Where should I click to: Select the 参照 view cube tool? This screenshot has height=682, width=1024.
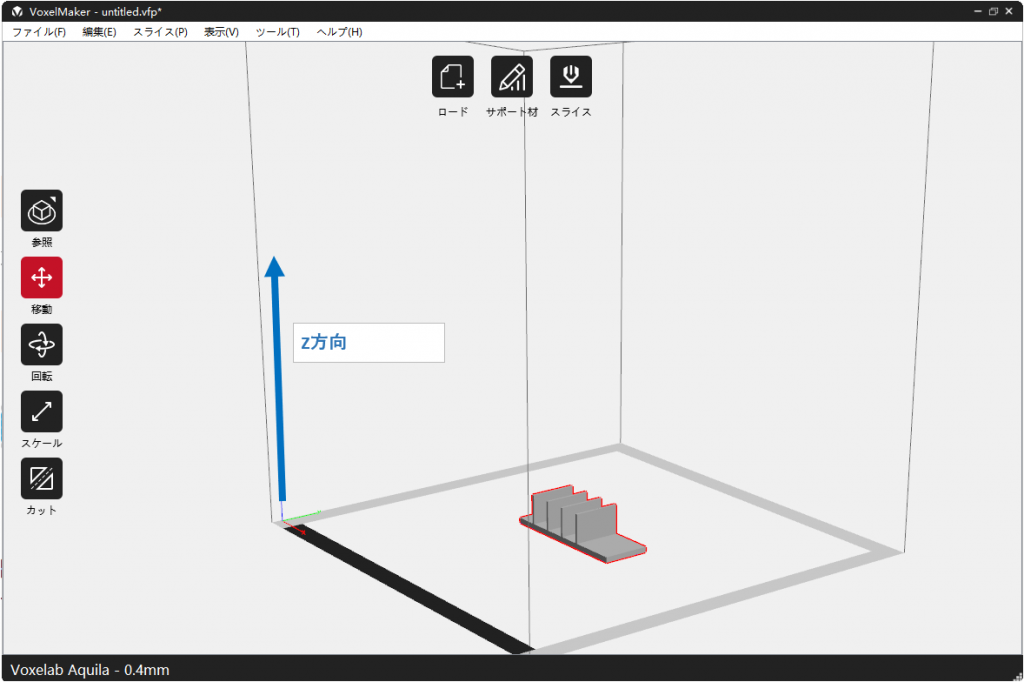tap(42, 210)
